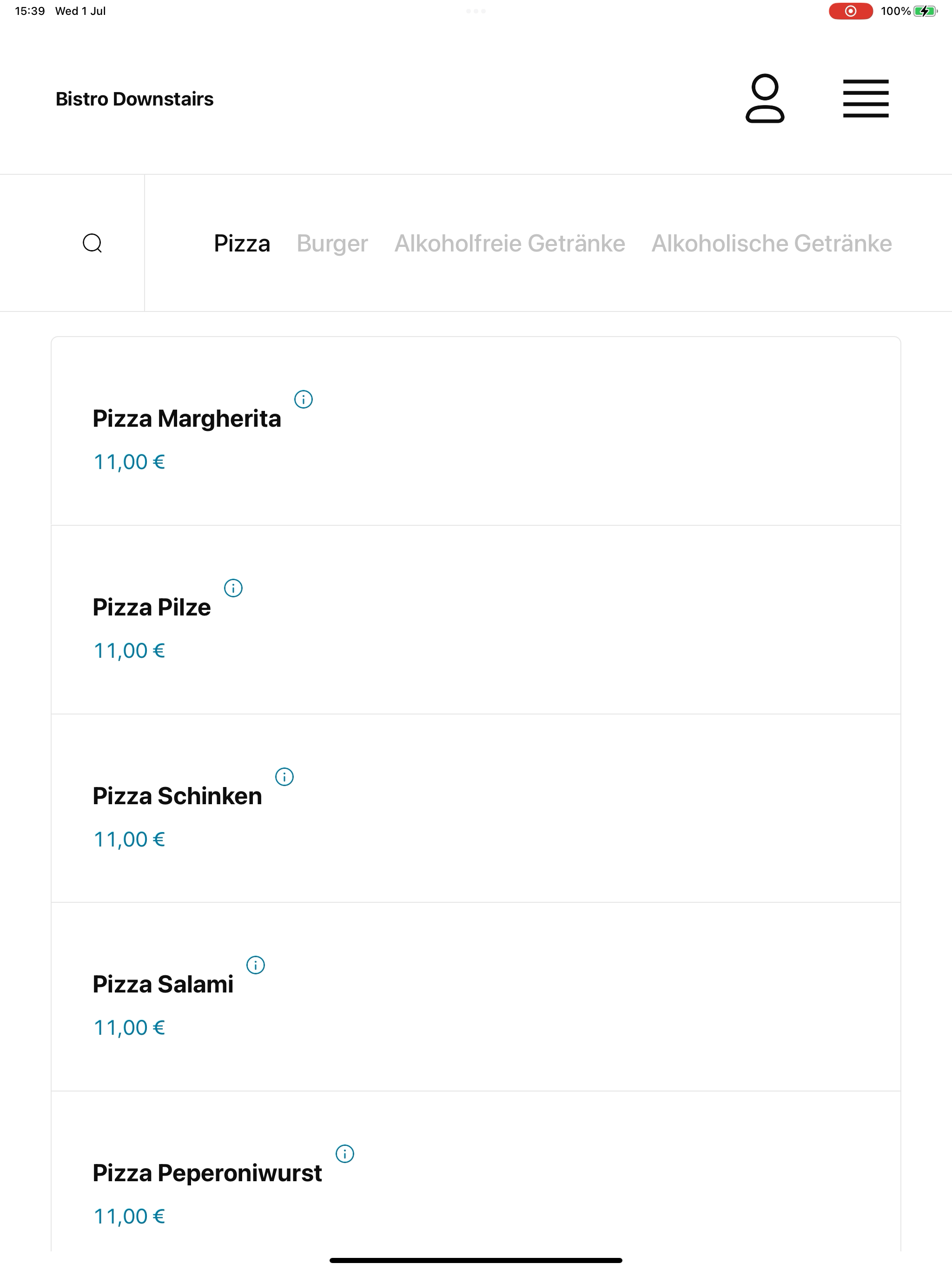
Task: Choose the Pizza Salami item
Action: [476, 997]
